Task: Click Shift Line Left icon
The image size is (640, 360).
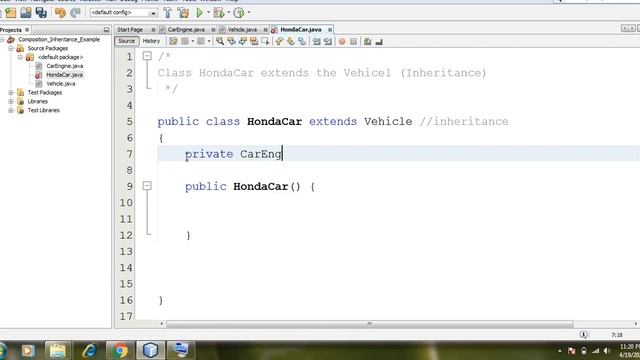Action: (316, 41)
